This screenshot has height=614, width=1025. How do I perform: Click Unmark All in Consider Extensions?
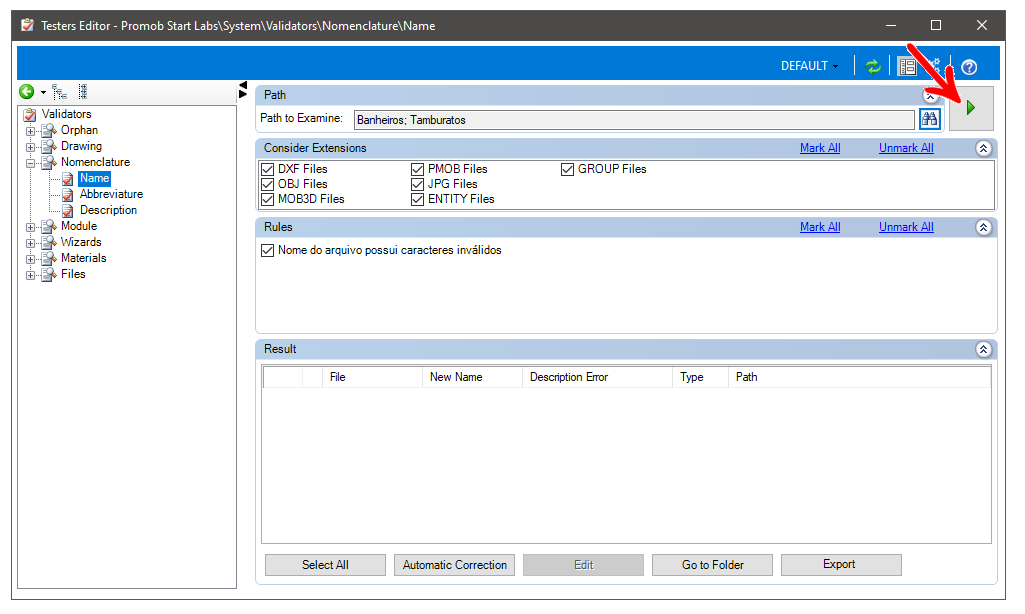click(906, 148)
